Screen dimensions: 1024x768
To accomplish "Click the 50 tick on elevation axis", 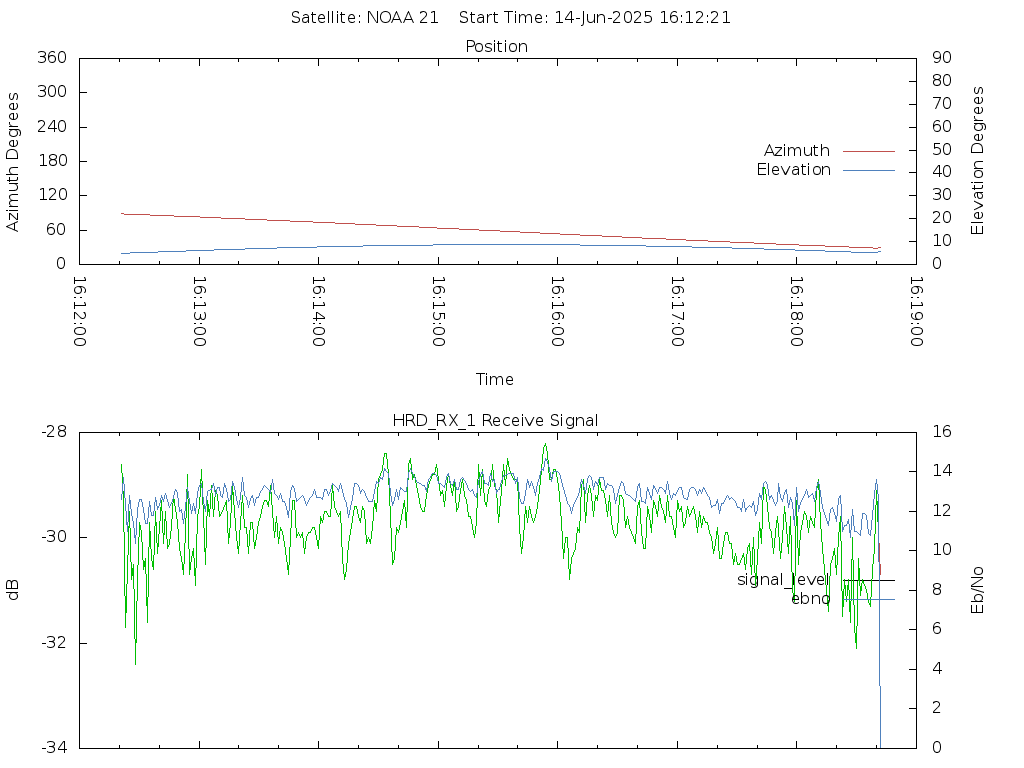I will [942, 150].
